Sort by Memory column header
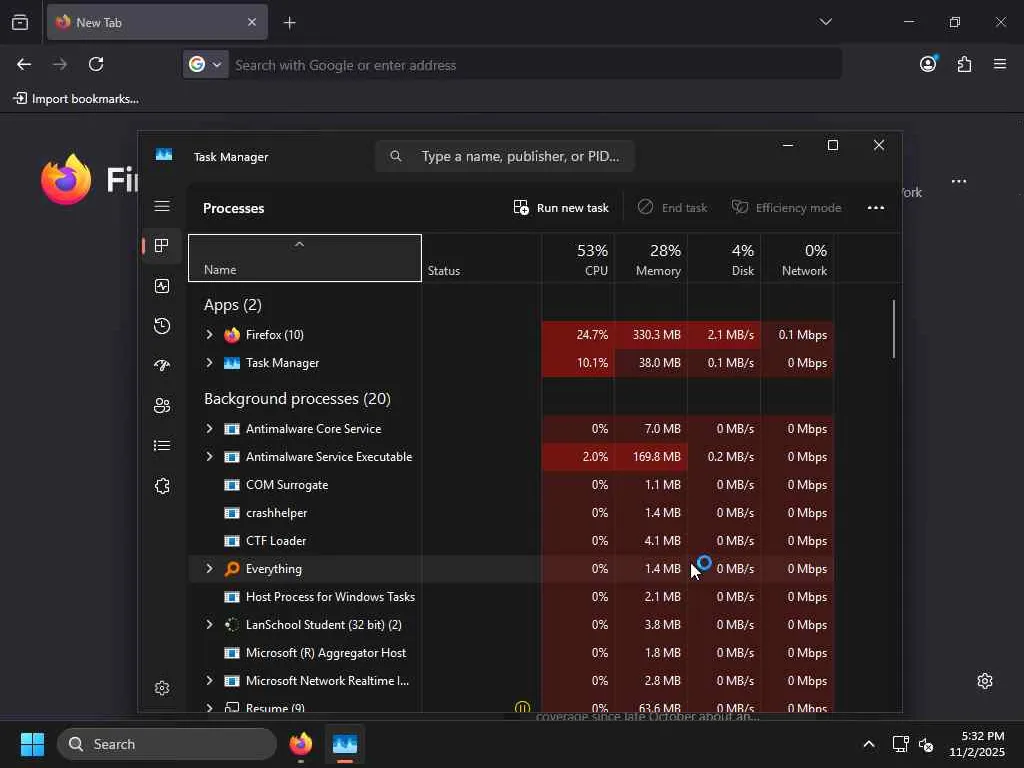The height and width of the screenshot is (768, 1024). [651, 259]
